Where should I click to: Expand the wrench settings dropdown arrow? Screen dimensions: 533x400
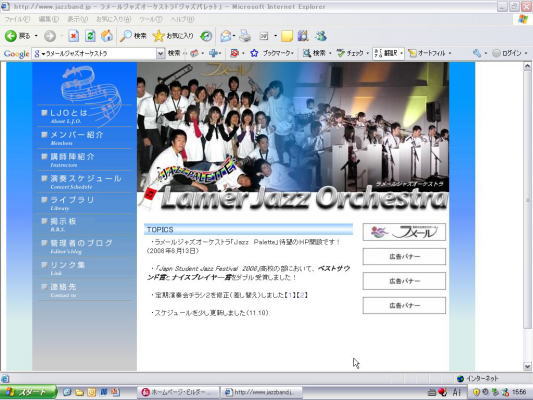(x=485, y=53)
